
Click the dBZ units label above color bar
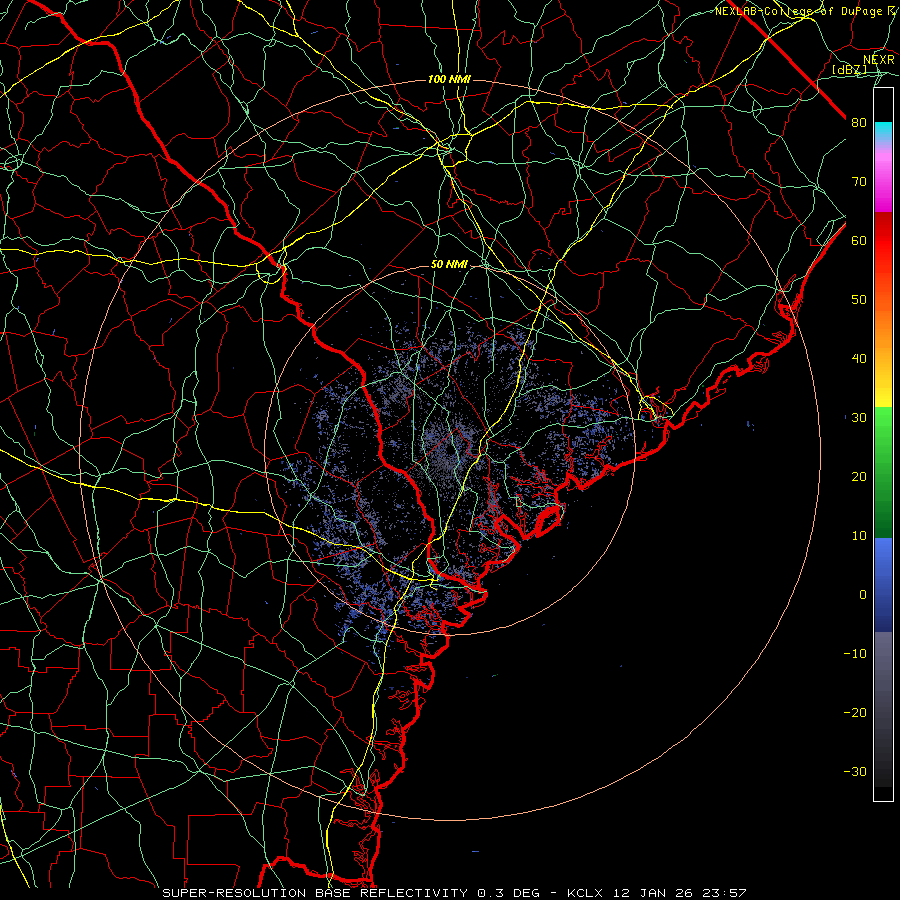coord(849,70)
